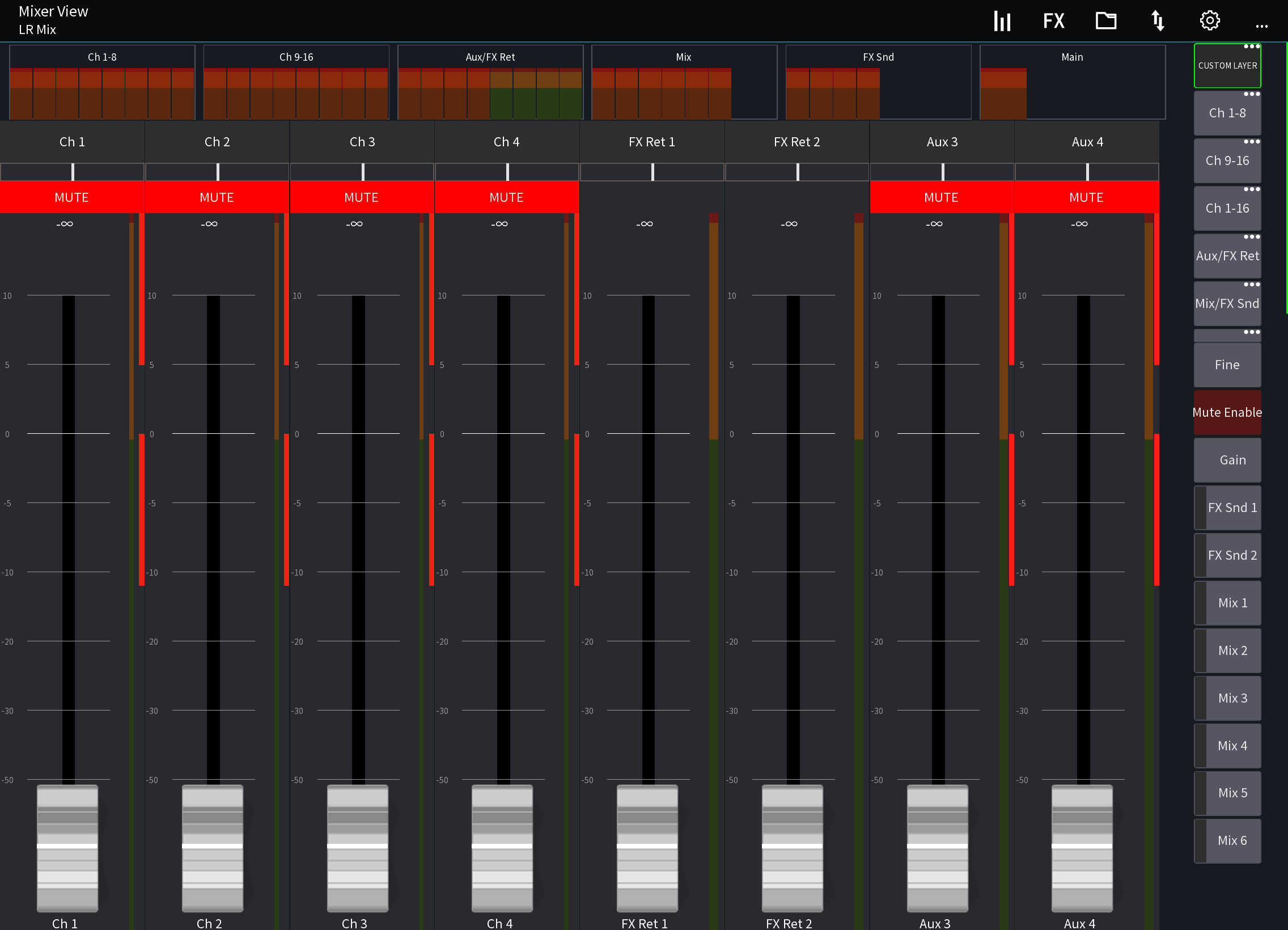
Task: Expand Ch 9-16 layer options dots
Action: click(x=1252, y=142)
